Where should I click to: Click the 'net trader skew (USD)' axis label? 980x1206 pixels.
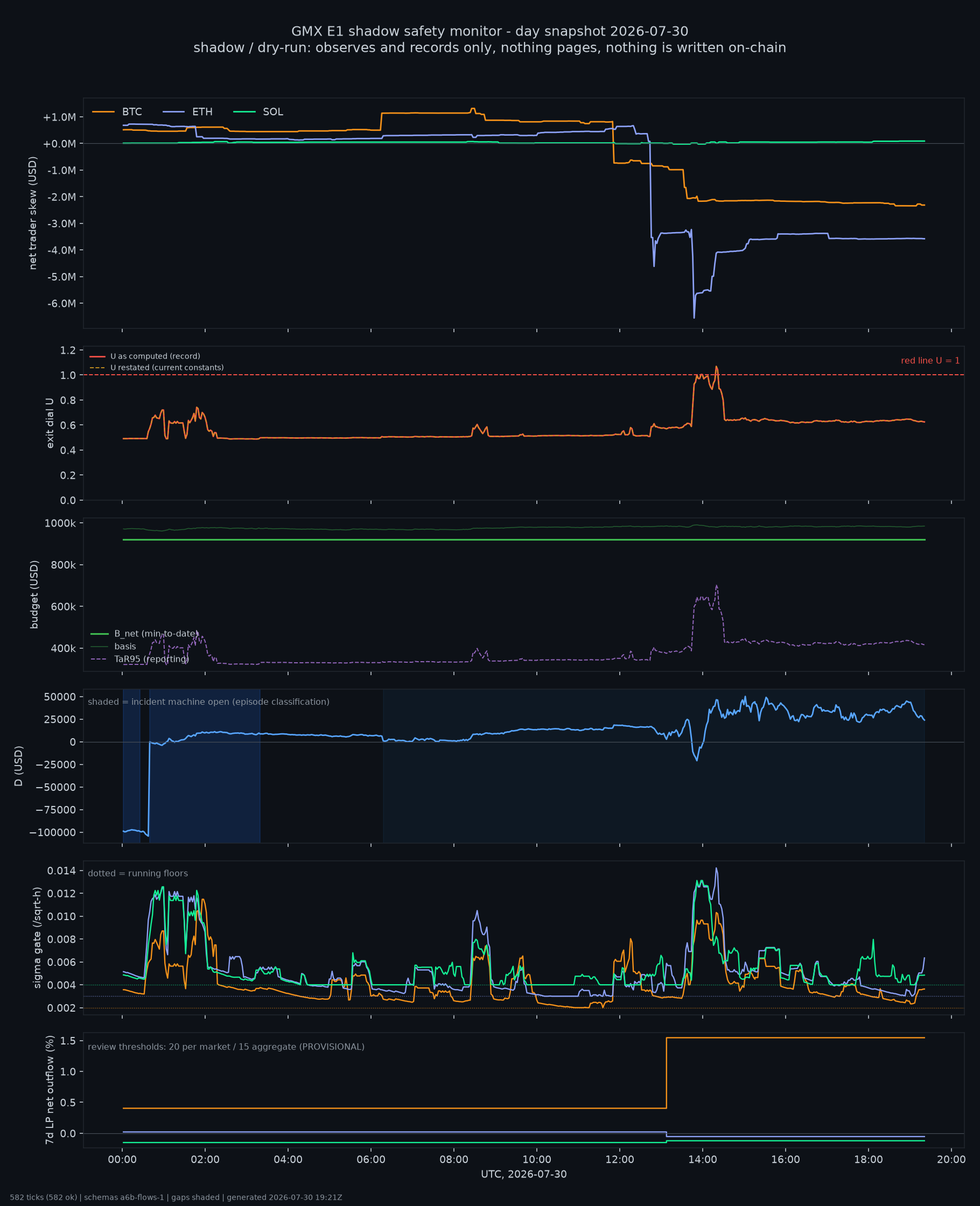tap(33, 213)
